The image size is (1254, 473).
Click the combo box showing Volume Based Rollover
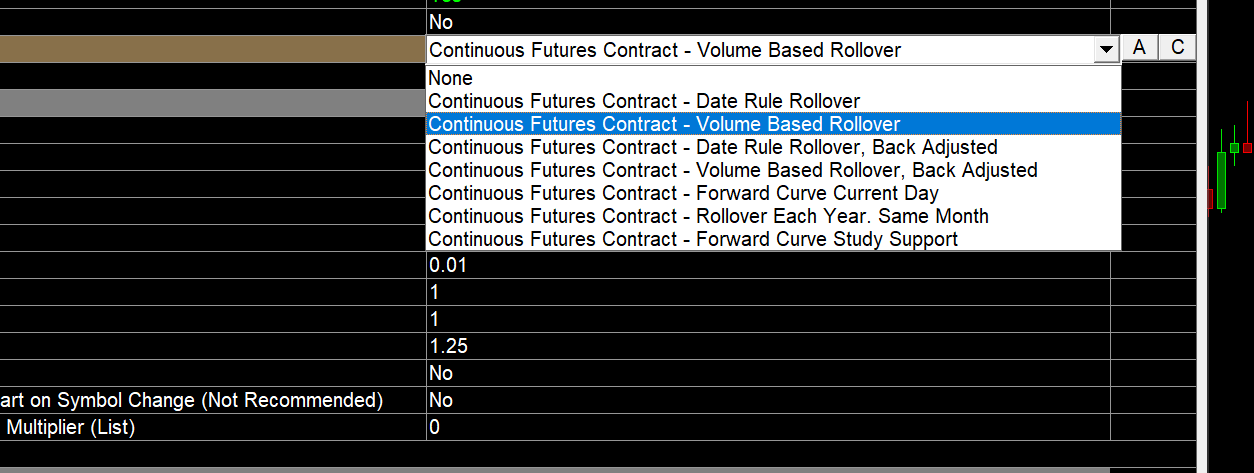coord(760,50)
